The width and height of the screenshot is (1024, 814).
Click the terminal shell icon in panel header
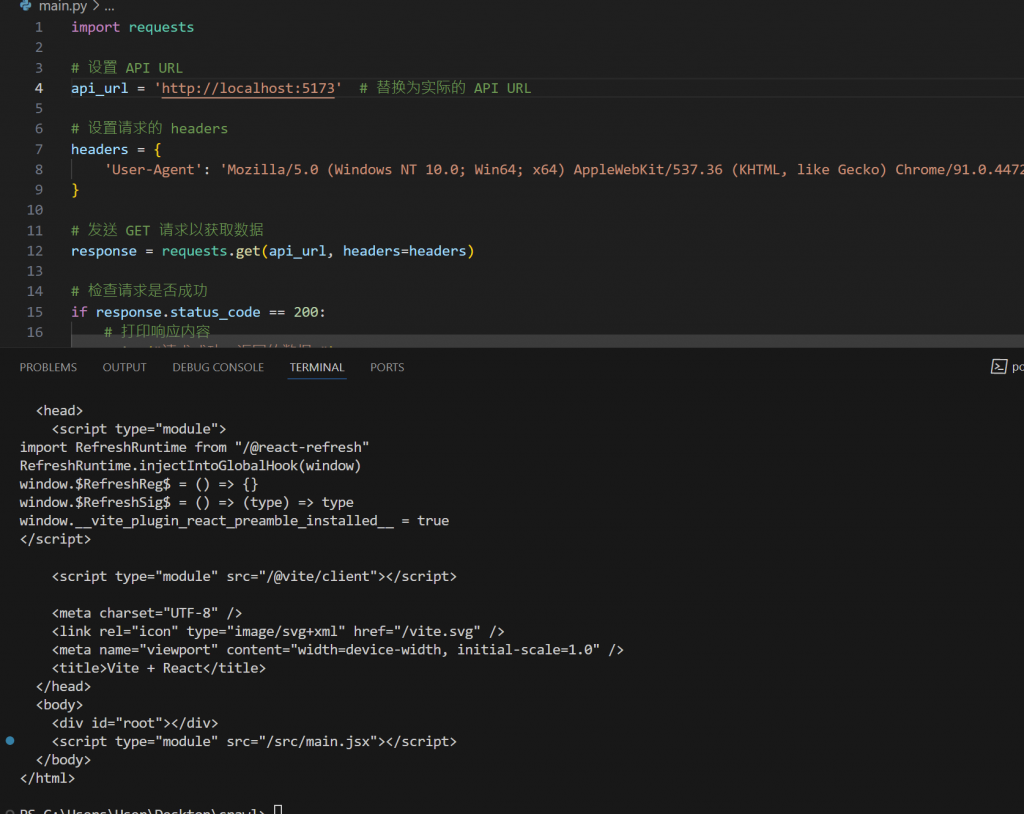point(999,366)
